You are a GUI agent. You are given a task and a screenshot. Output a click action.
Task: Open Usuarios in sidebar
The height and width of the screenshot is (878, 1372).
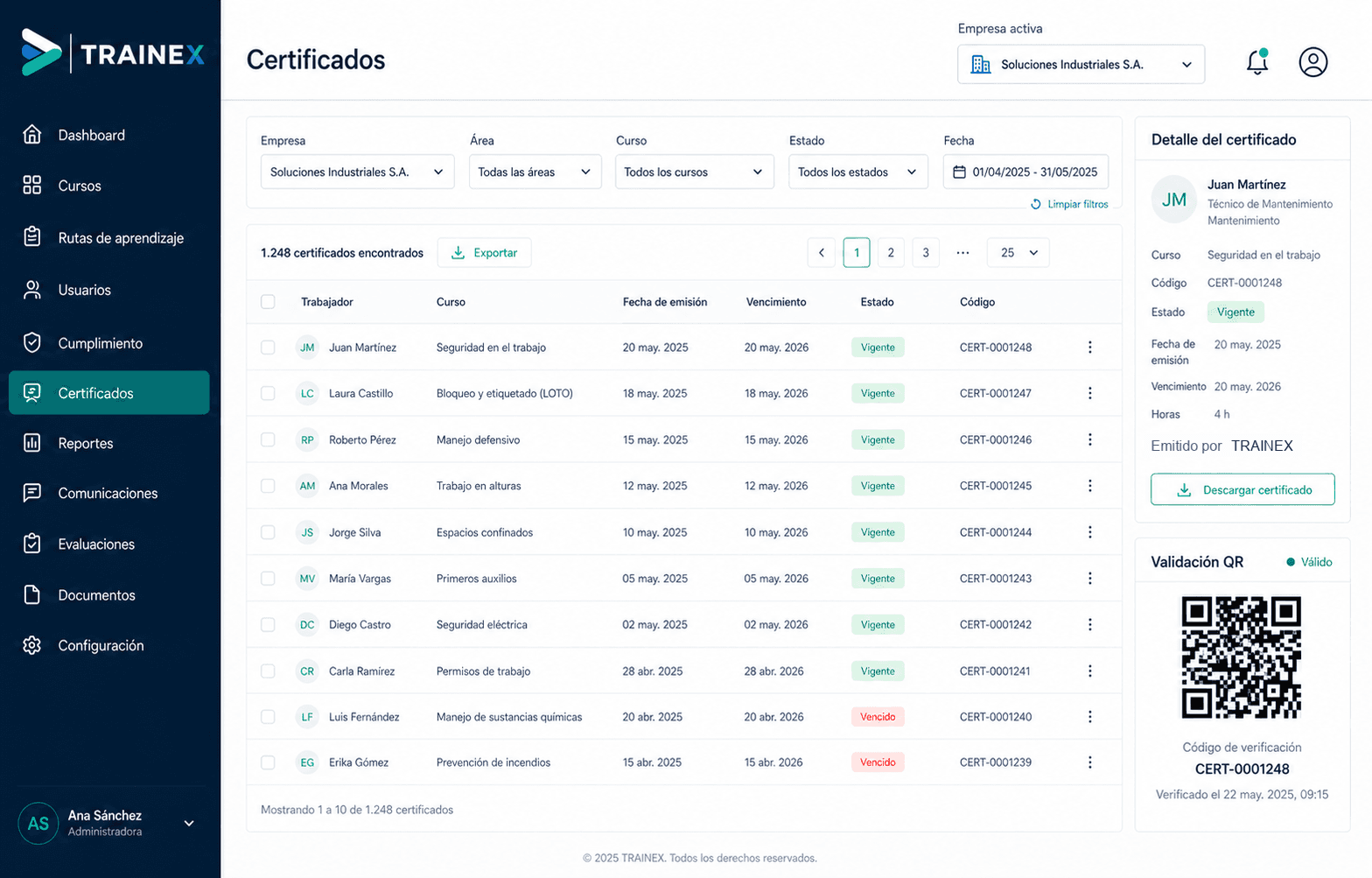109,290
